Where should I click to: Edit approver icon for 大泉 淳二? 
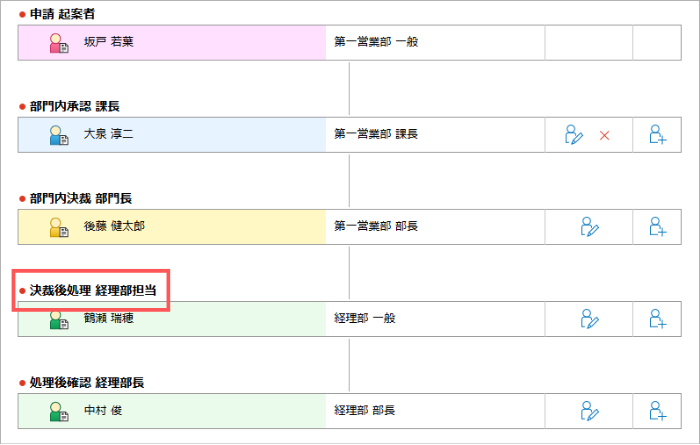click(x=574, y=134)
